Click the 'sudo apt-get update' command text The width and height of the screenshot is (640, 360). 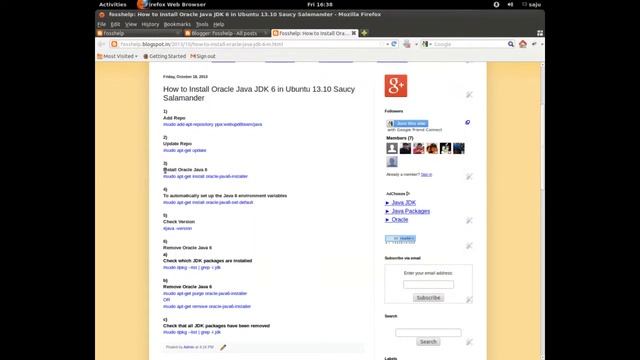click(x=184, y=151)
